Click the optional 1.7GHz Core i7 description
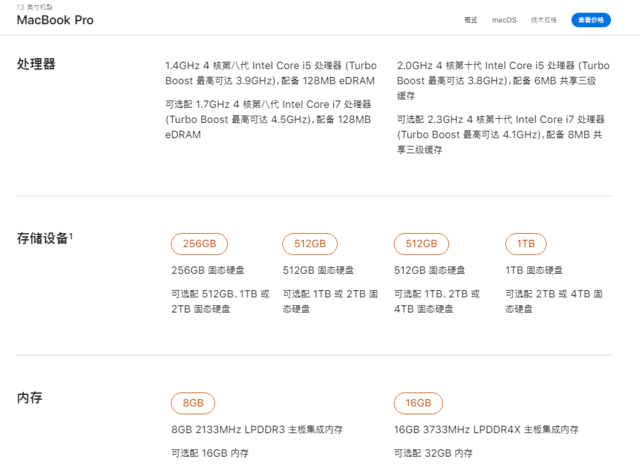Viewport: 640px width, 470px height. pyautogui.click(x=268, y=120)
